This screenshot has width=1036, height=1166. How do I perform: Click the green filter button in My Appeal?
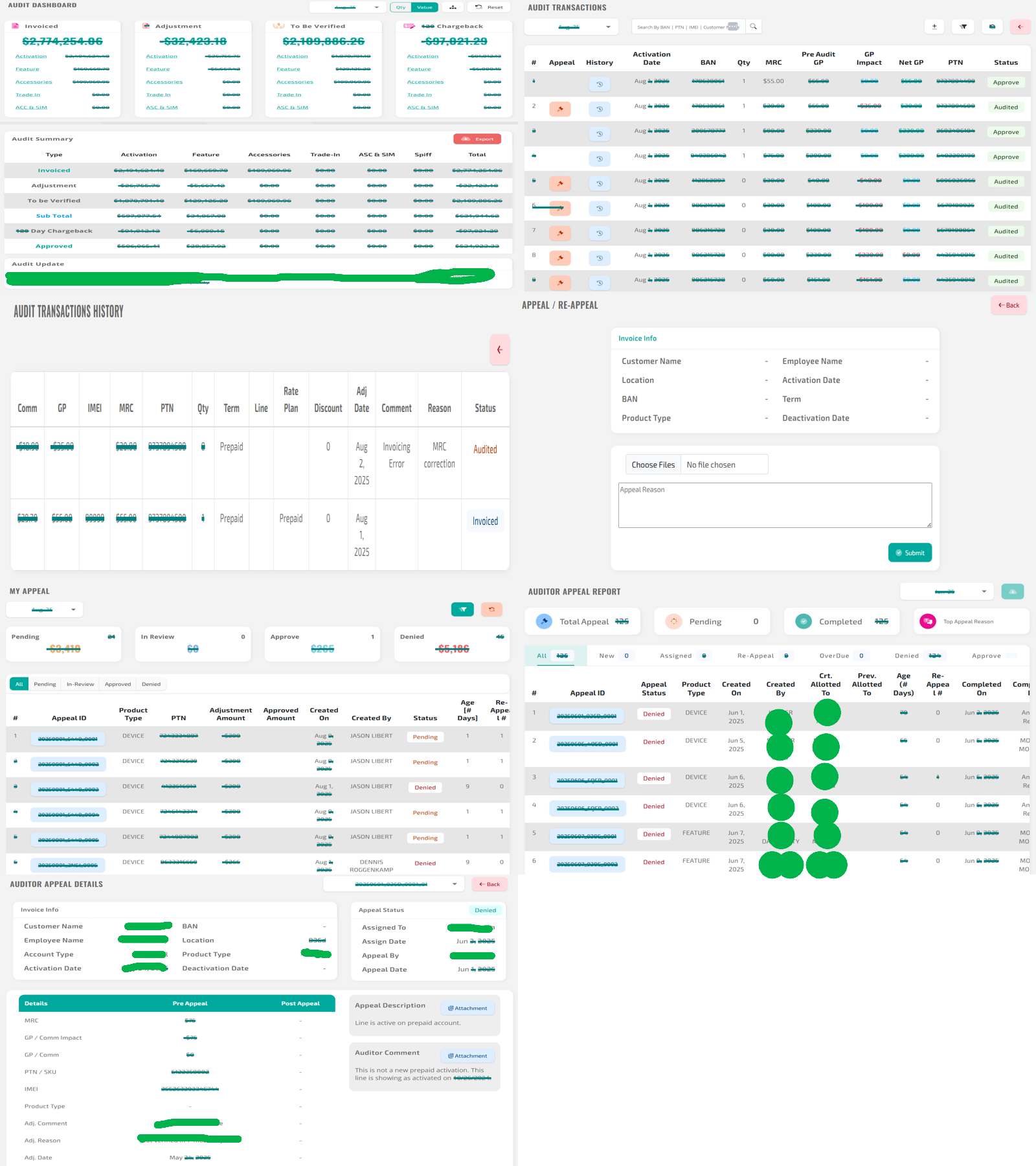click(x=462, y=610)
